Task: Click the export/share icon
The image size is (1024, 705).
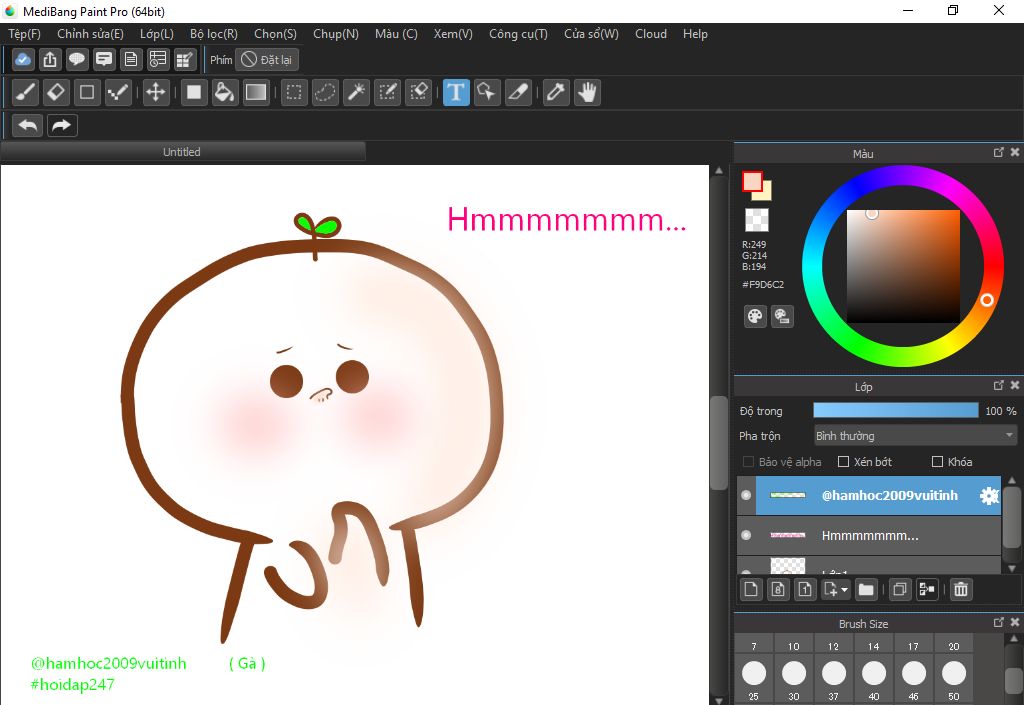Action: (x=50, y=59)
